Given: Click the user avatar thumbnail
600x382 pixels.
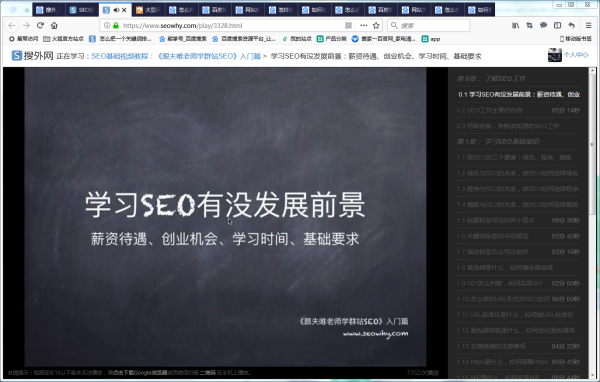Looking at the screenshot, I should point(554,55).
